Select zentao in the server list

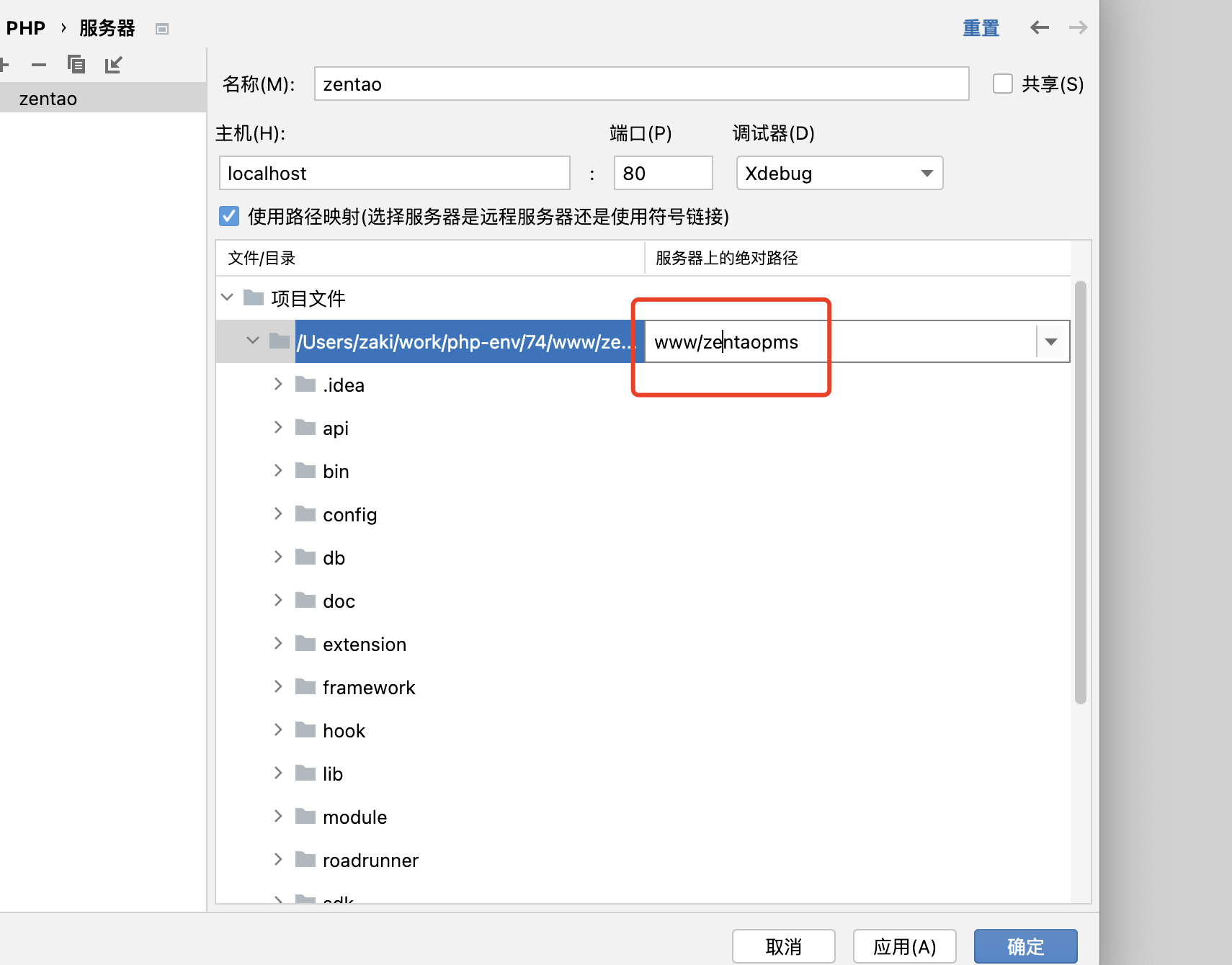[48, 99]
